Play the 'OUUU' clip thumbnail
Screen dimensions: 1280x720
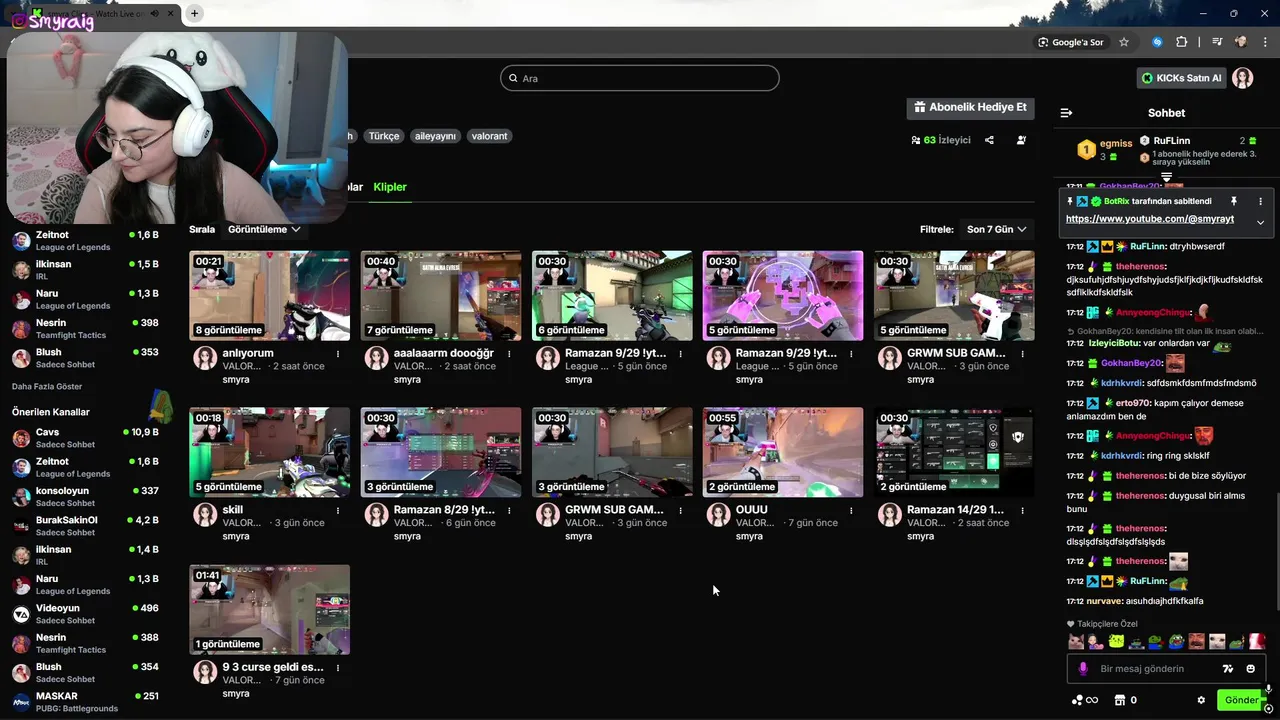783,452
